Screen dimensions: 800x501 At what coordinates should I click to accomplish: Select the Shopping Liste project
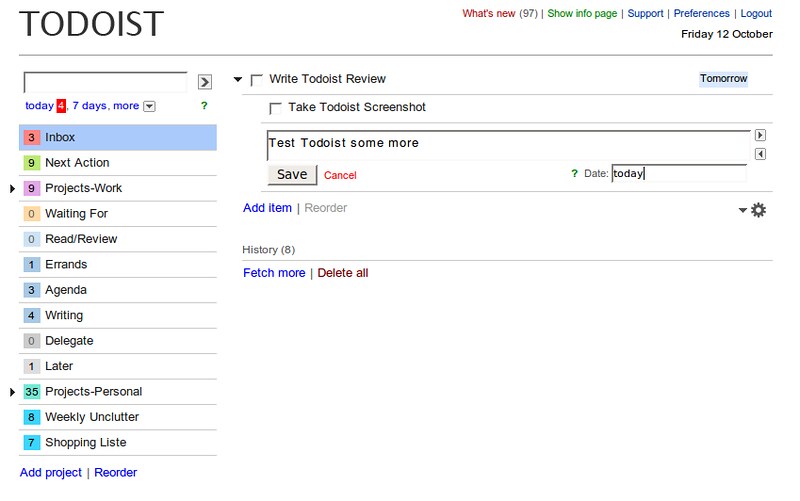[85, 443]
